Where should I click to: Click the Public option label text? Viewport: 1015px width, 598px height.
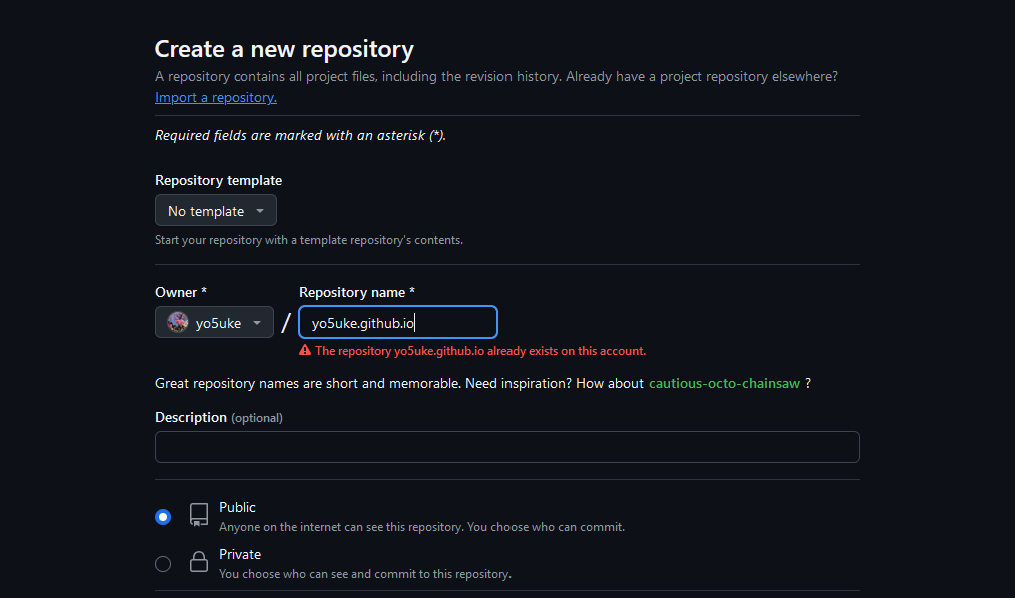pyautogui.click(x=237, y=507)
